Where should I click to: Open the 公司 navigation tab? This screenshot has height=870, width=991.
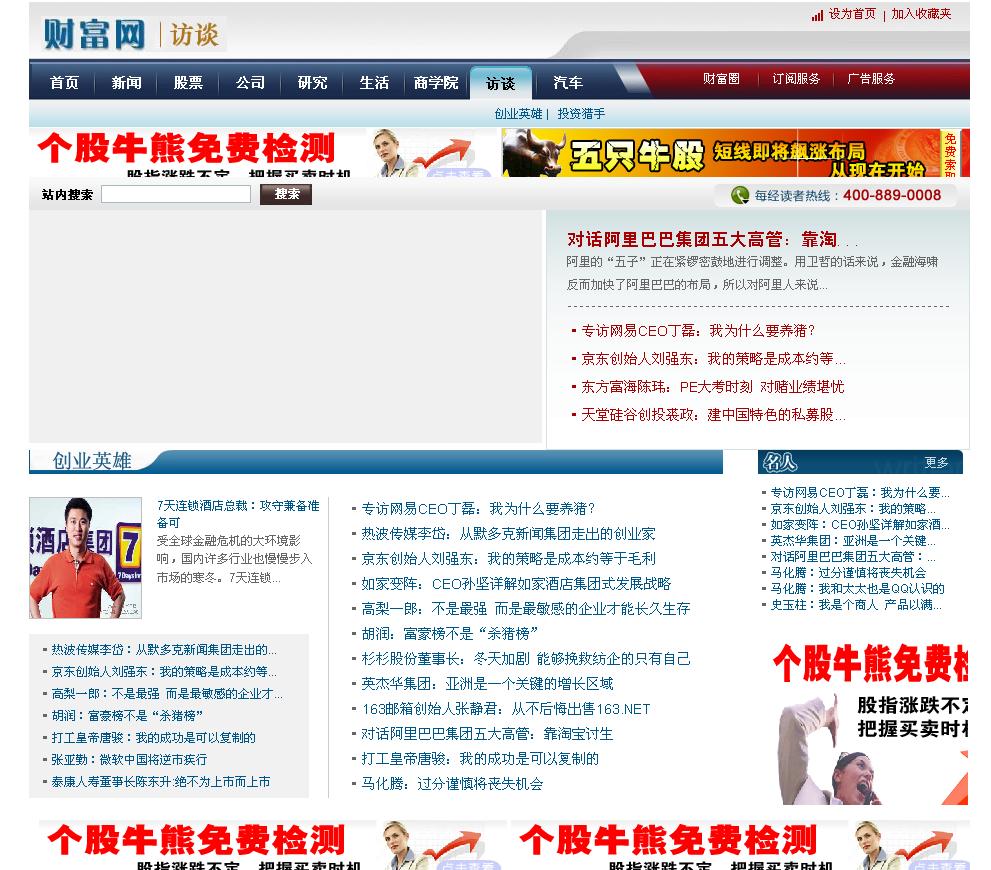coord(250,83)
